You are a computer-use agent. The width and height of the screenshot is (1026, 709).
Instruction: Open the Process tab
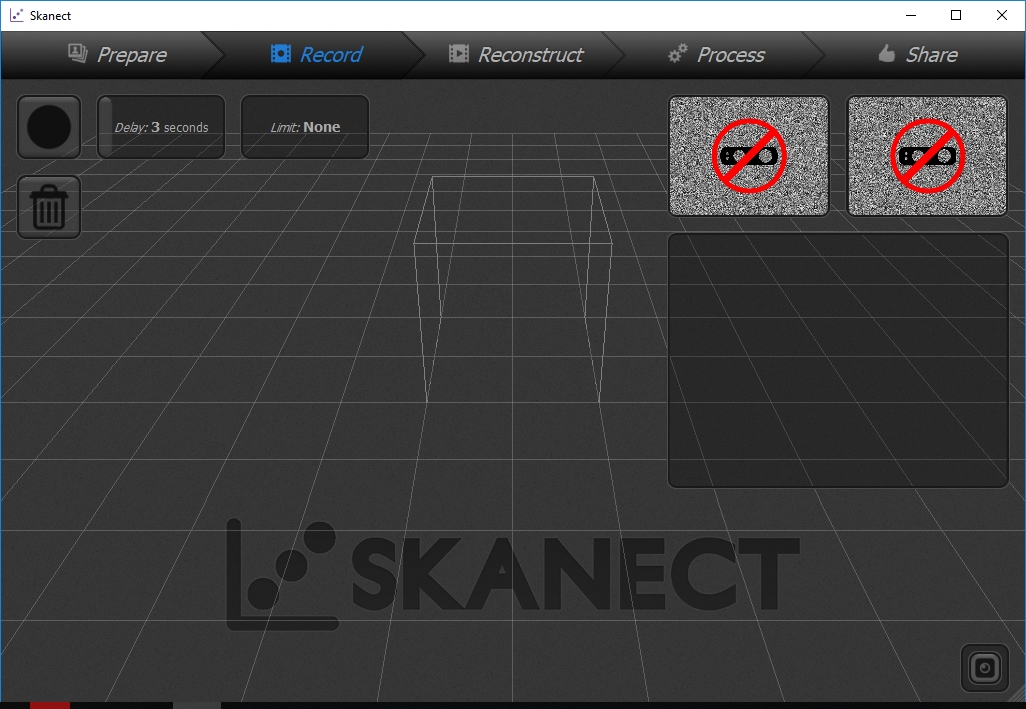coord(716,54)
